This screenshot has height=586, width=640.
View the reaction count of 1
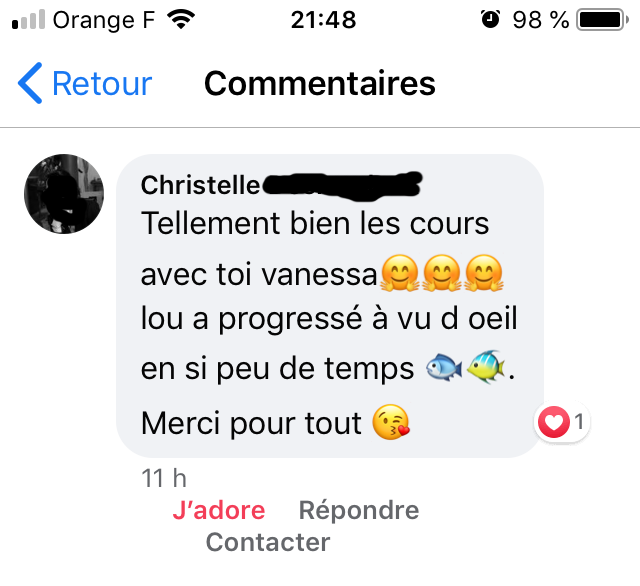click(579, 422)
